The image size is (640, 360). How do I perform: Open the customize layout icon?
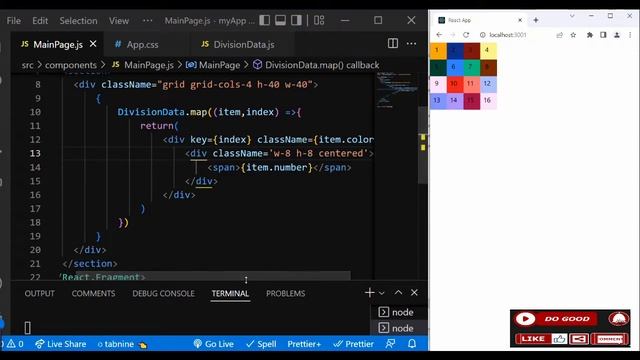pos(319,20)
